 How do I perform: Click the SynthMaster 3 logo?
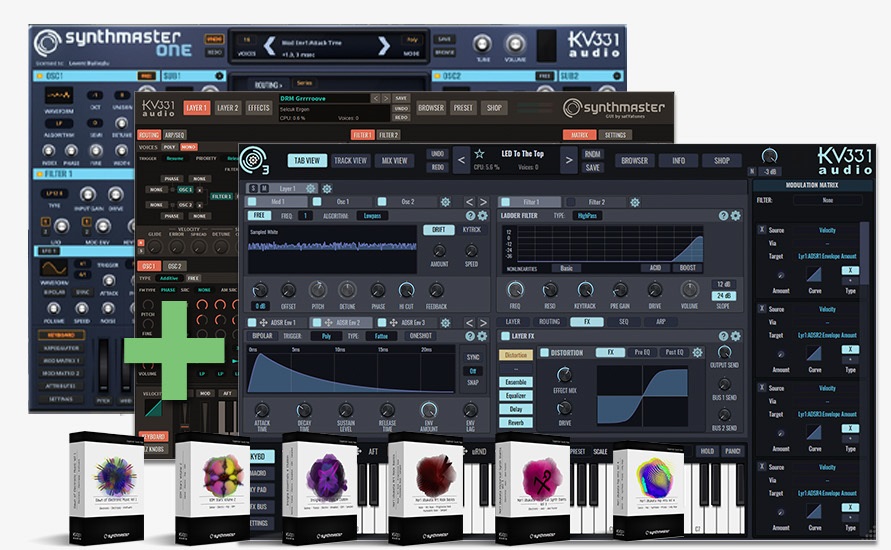point(254,160)
